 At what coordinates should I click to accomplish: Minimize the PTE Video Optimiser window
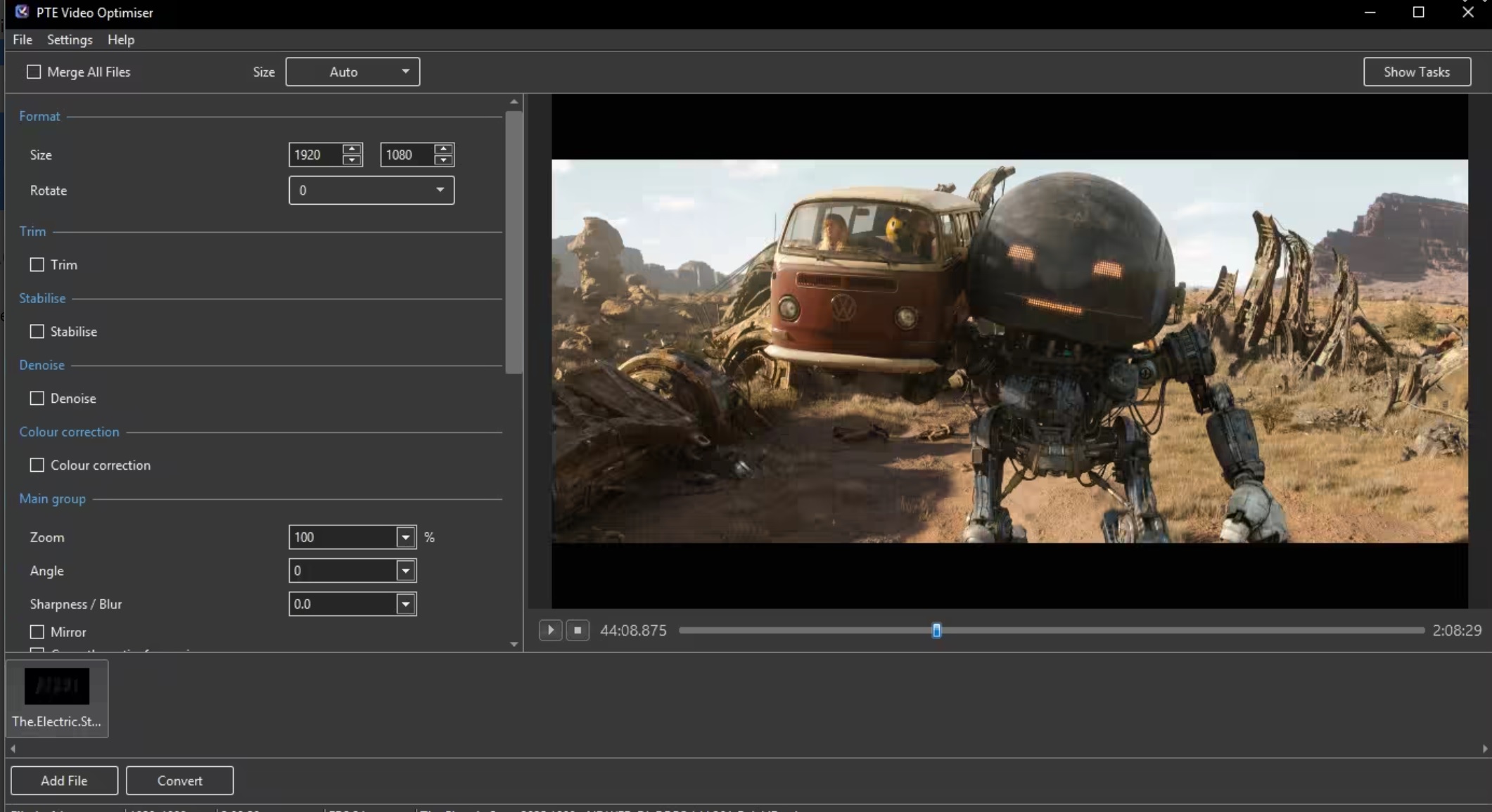coord(1370,13)
